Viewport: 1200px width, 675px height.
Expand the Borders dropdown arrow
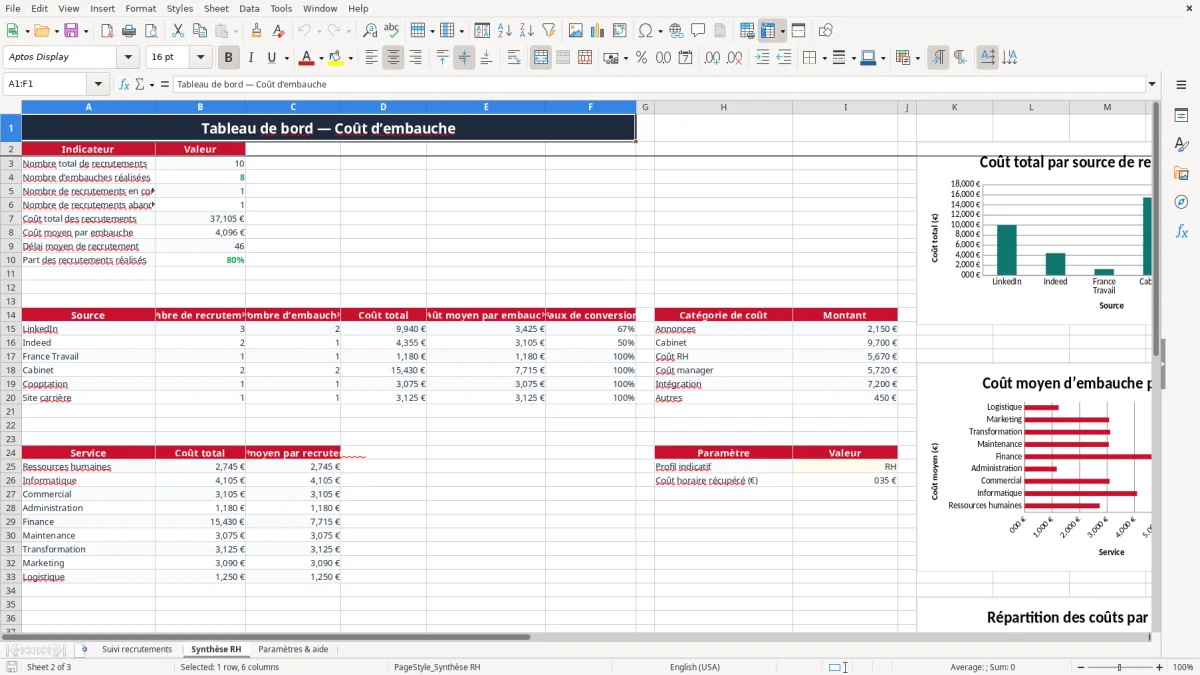tap(827, 58)
